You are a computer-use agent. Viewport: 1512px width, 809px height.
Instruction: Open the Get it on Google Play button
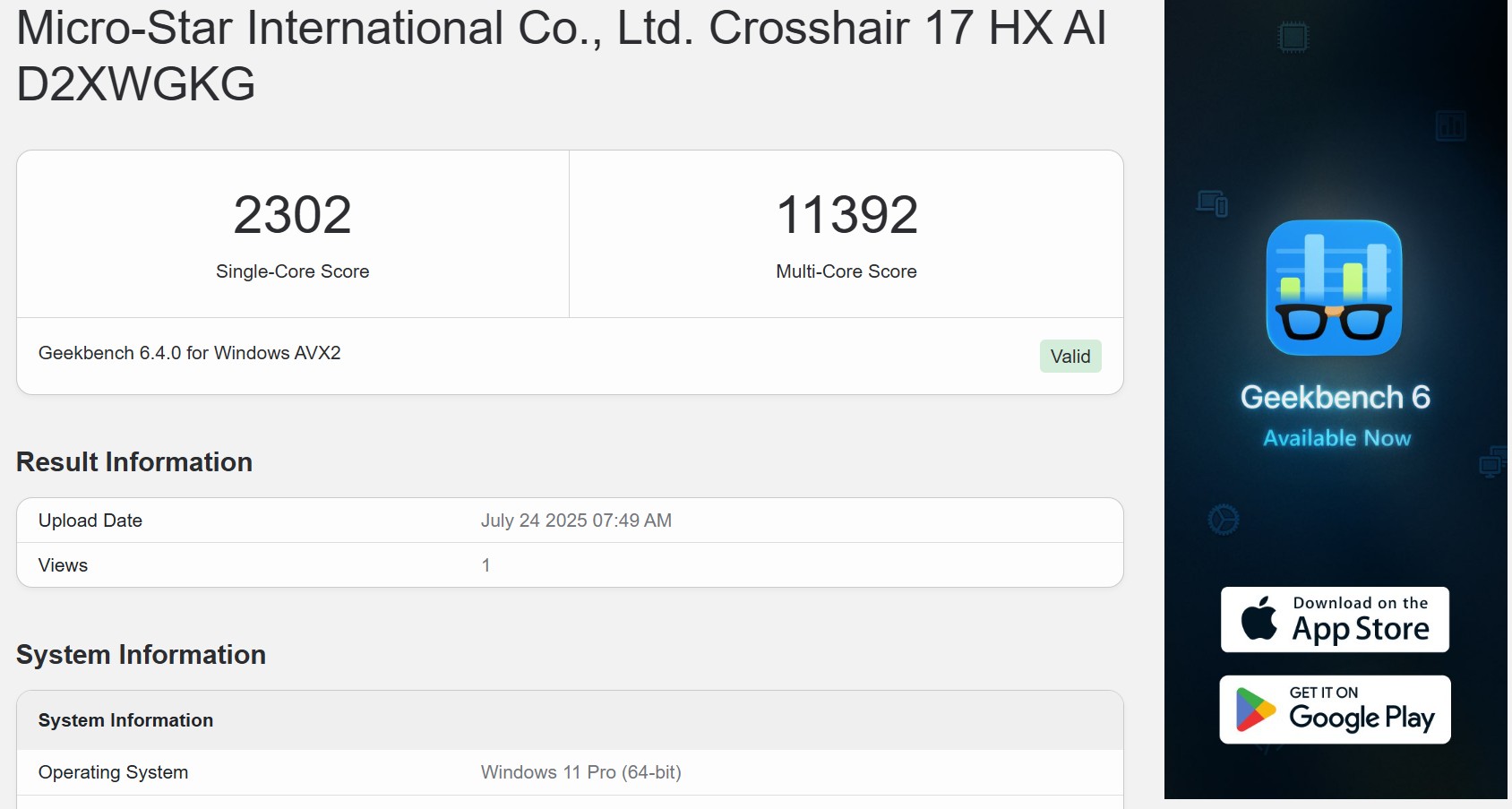pyautogui.click(x=1335, y=710)
